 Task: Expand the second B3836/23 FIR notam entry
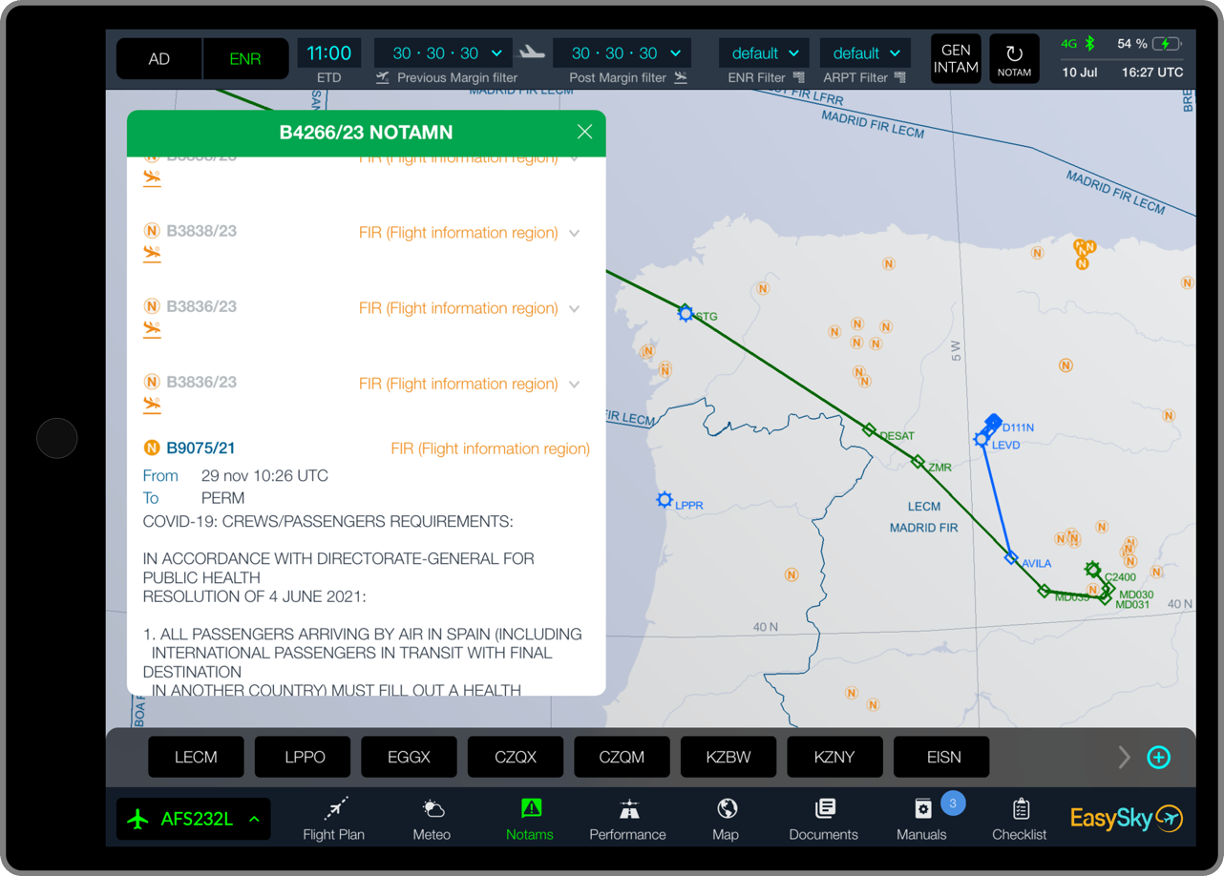[x=575, y=384]
